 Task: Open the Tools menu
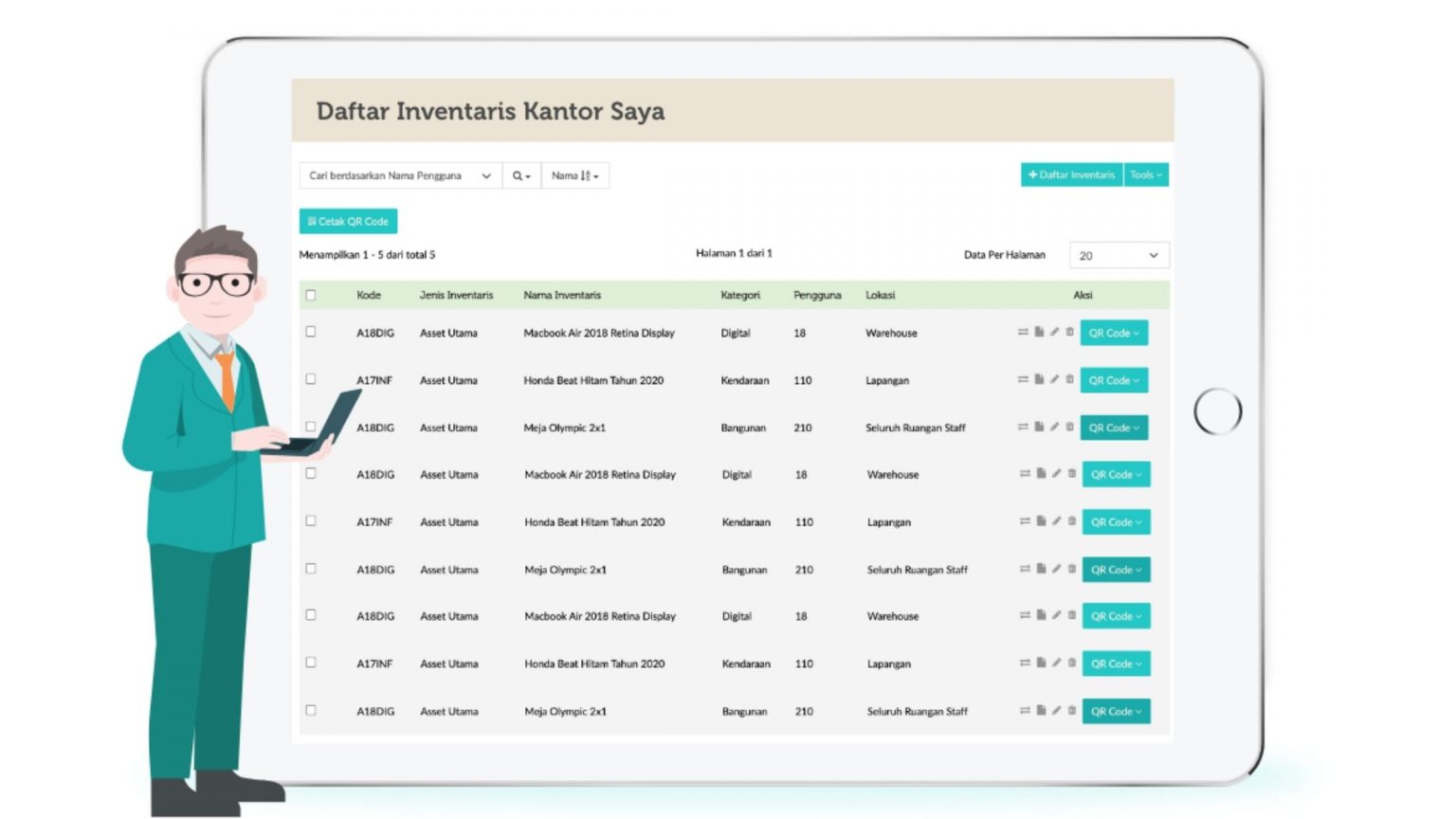point(1145,174)
